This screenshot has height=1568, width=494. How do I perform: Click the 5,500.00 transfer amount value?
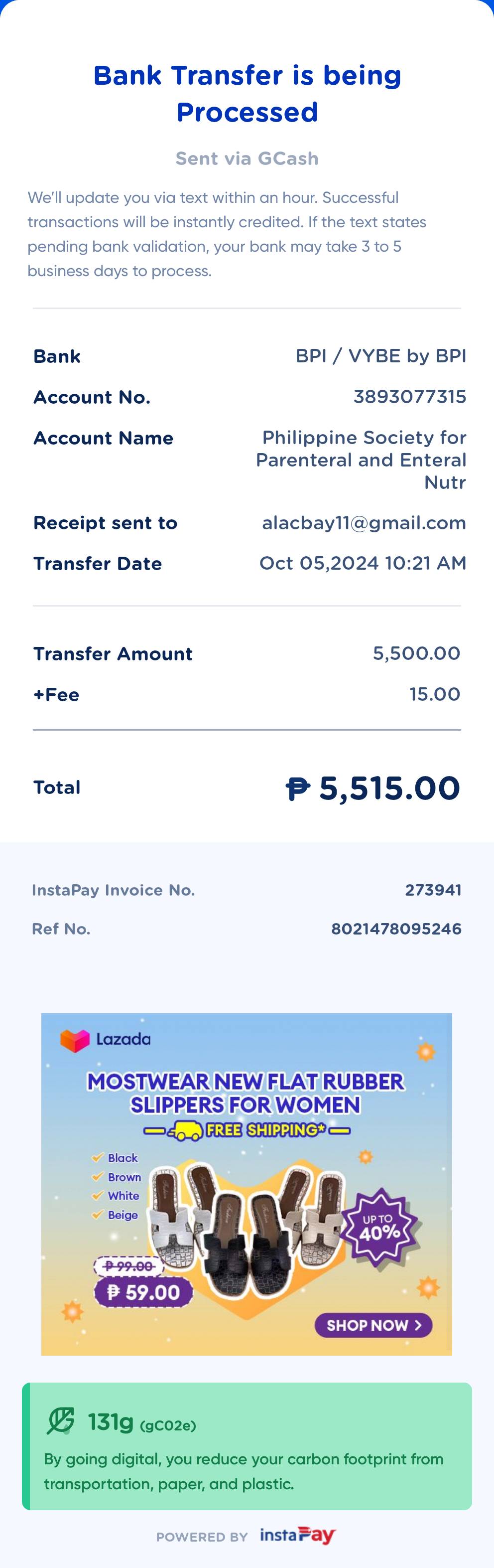click(x=416, y=653)
